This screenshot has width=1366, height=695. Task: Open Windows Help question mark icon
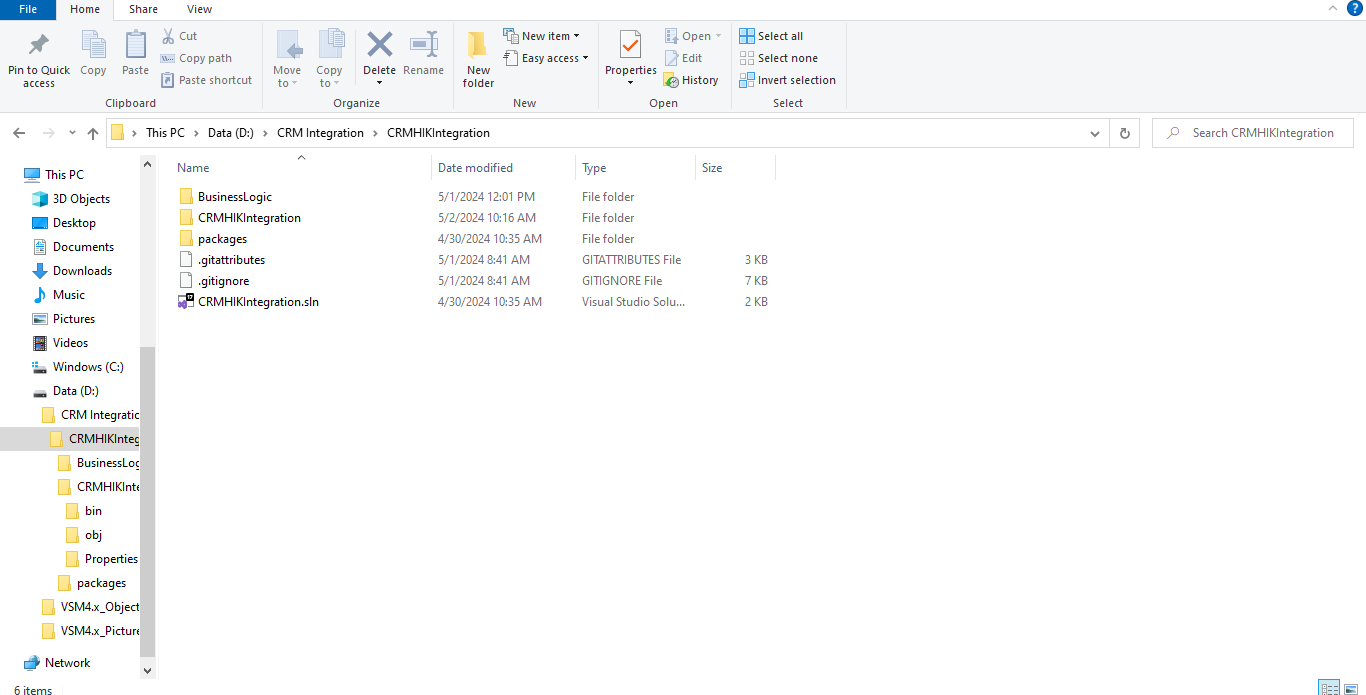(x=1355, y=8)
